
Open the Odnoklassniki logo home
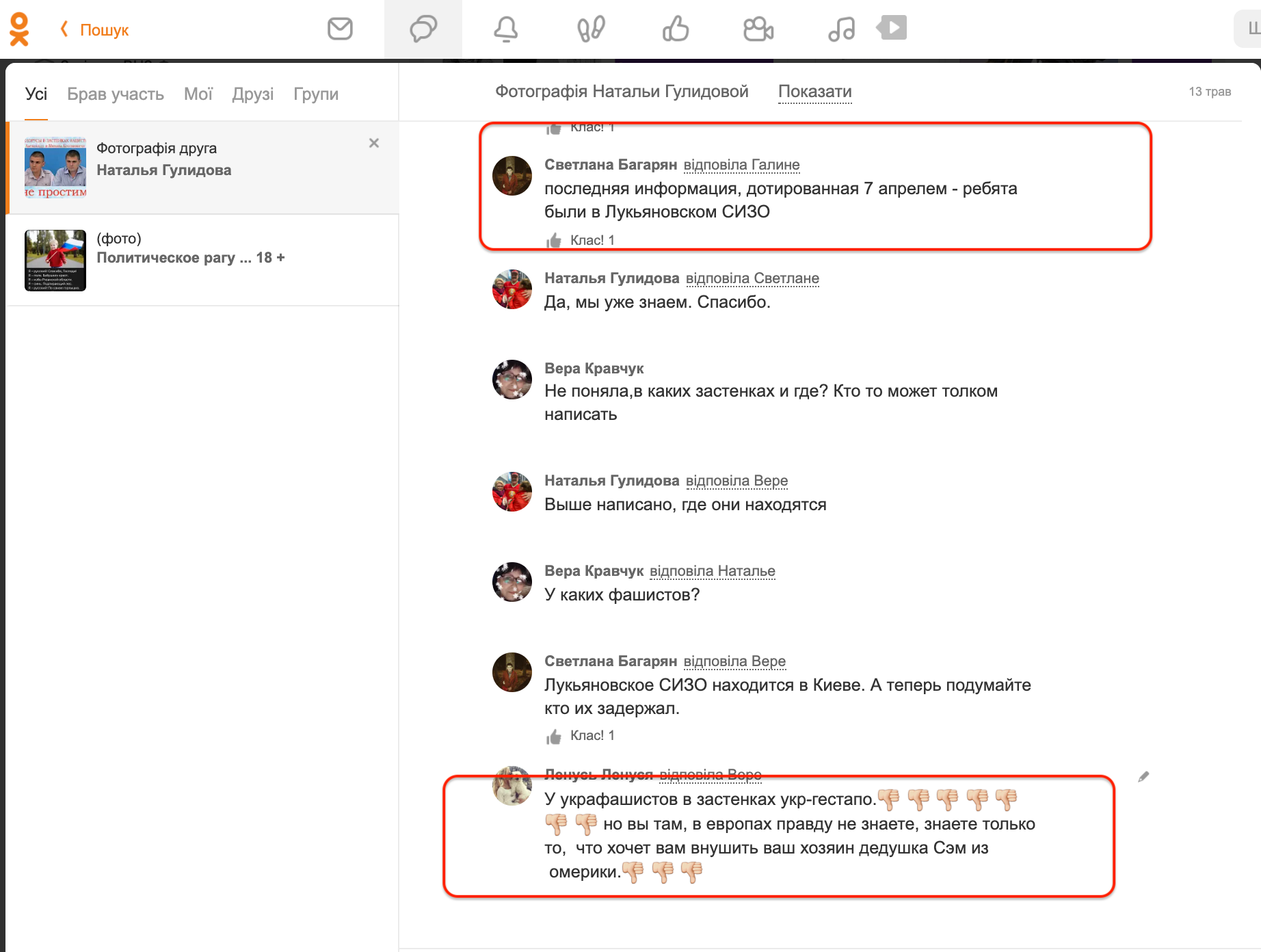tap(19, 29)
